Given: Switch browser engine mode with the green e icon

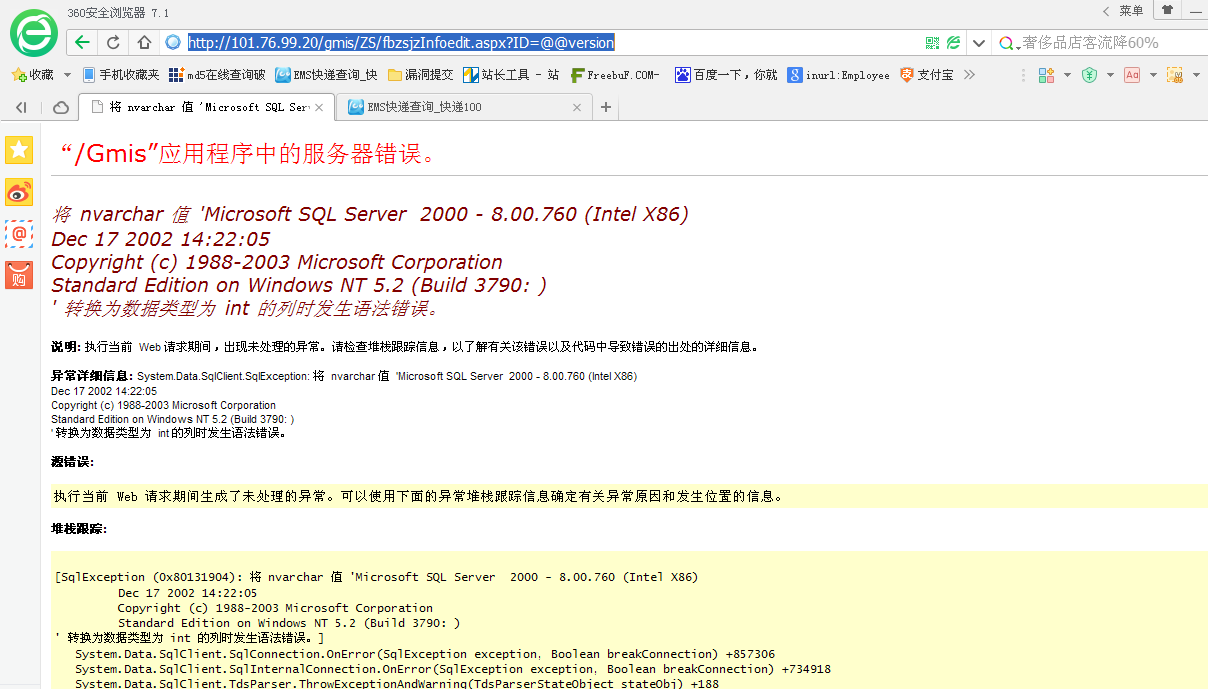Looking at the screenshot, I should coord(954,43).
